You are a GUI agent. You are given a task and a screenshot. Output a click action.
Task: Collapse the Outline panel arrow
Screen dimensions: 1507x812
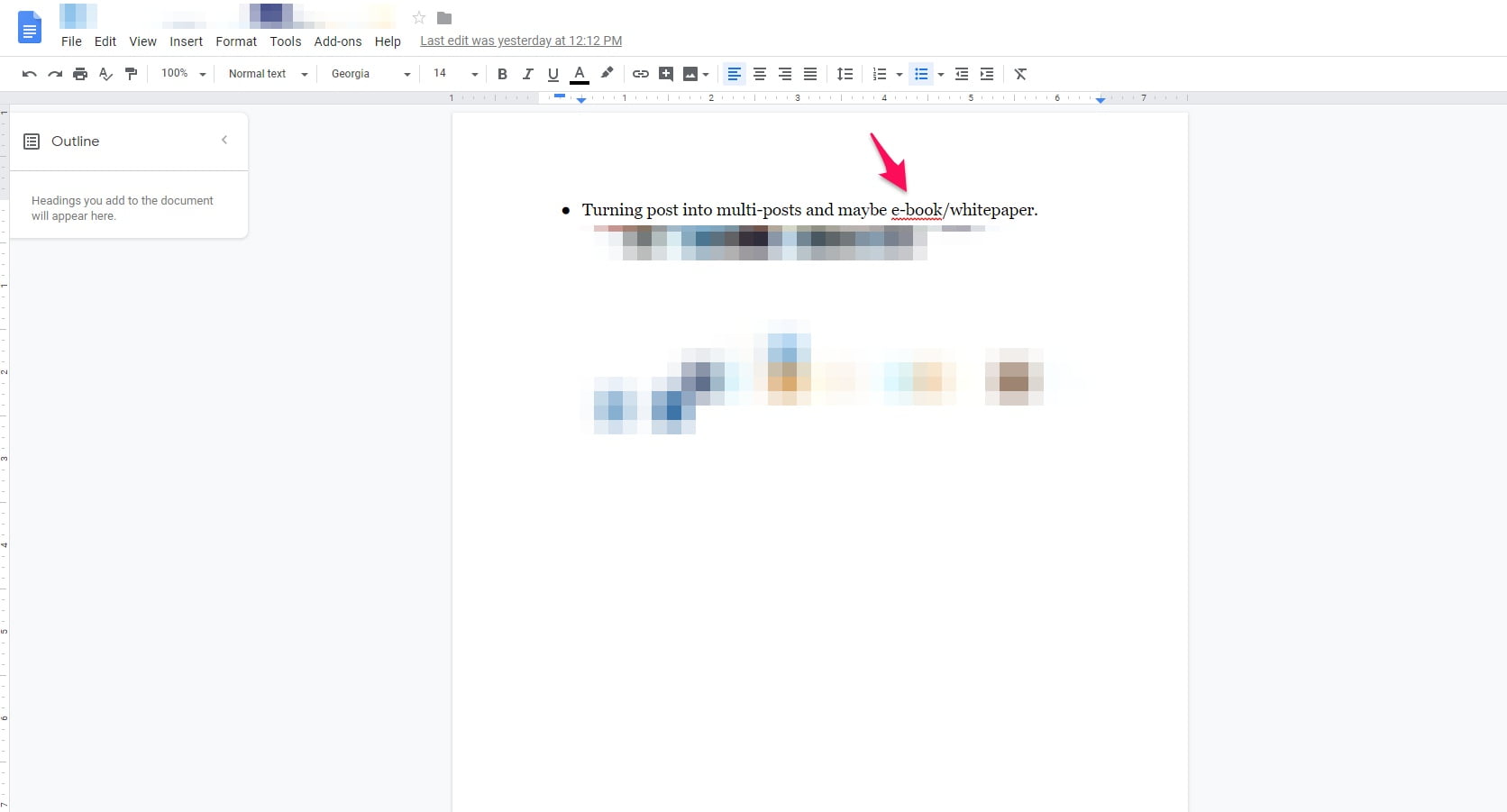click(x=224, y=140)
